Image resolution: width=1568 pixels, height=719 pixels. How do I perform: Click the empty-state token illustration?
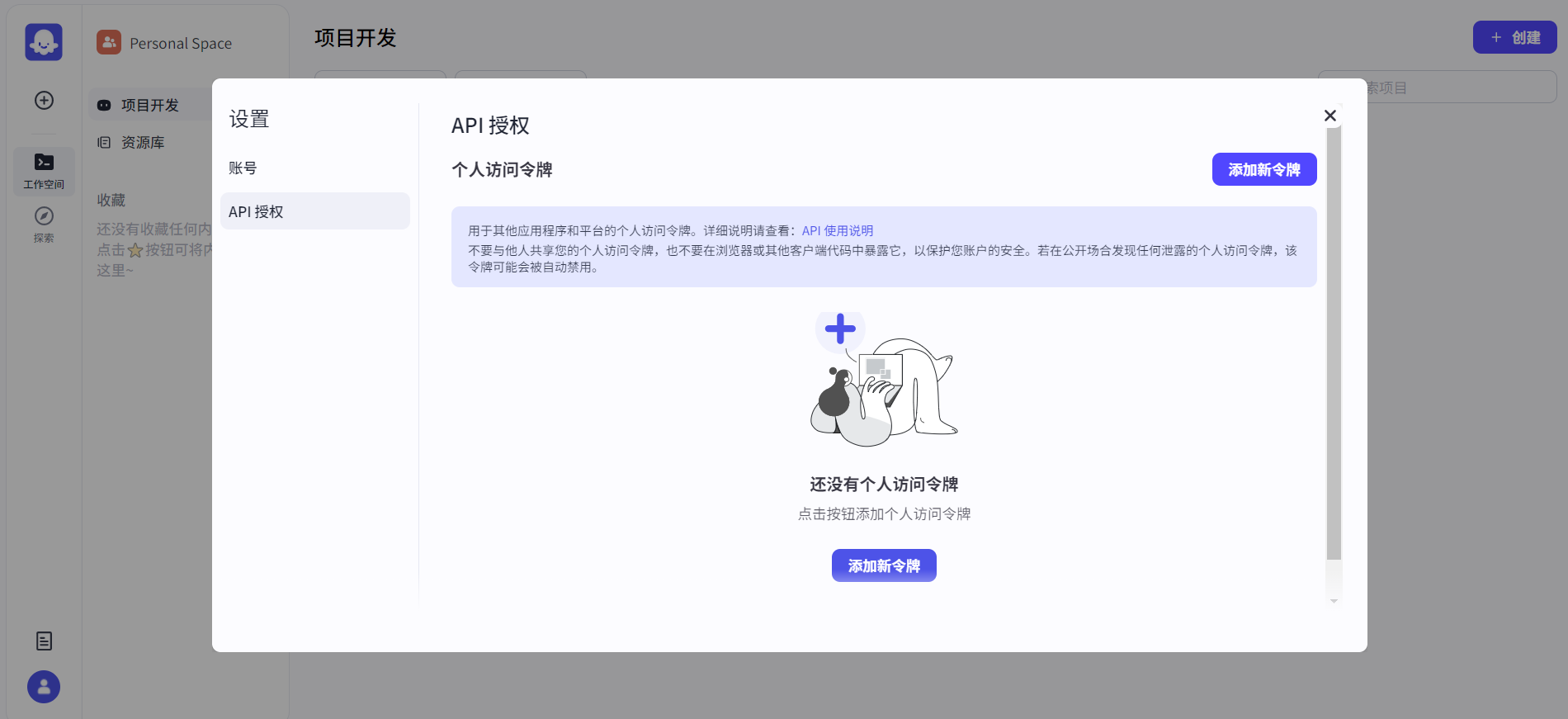point(883,380)
